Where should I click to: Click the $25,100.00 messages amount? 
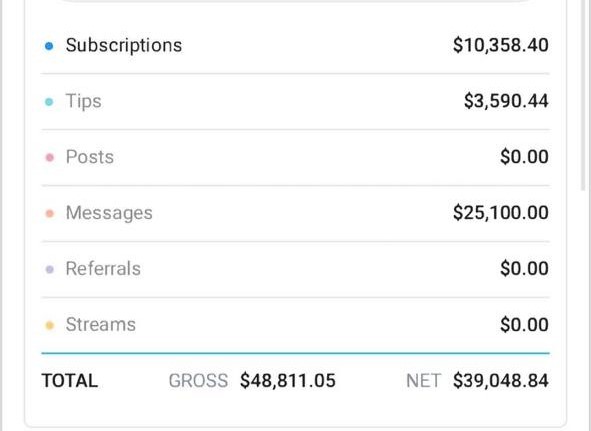click(x=501, y=213)
